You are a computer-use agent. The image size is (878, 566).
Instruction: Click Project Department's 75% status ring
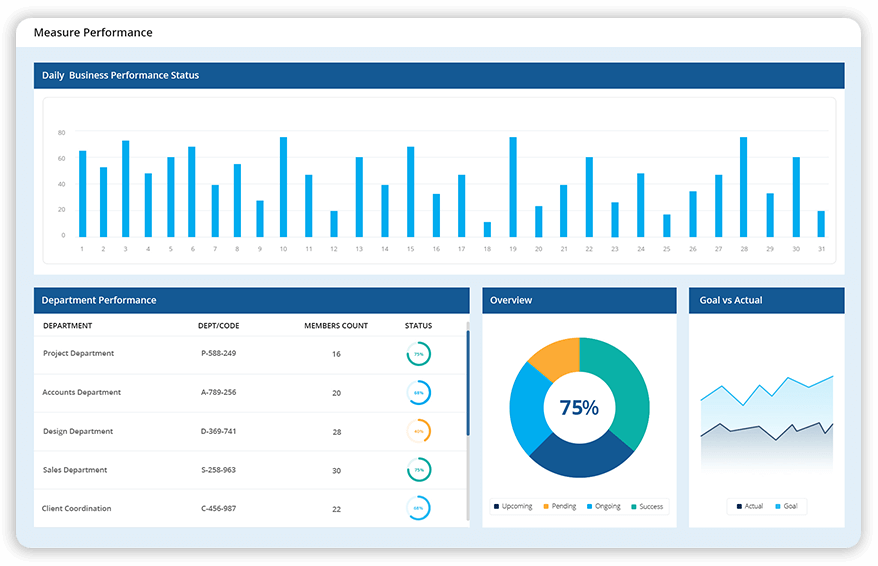click(x=418, y=354)
